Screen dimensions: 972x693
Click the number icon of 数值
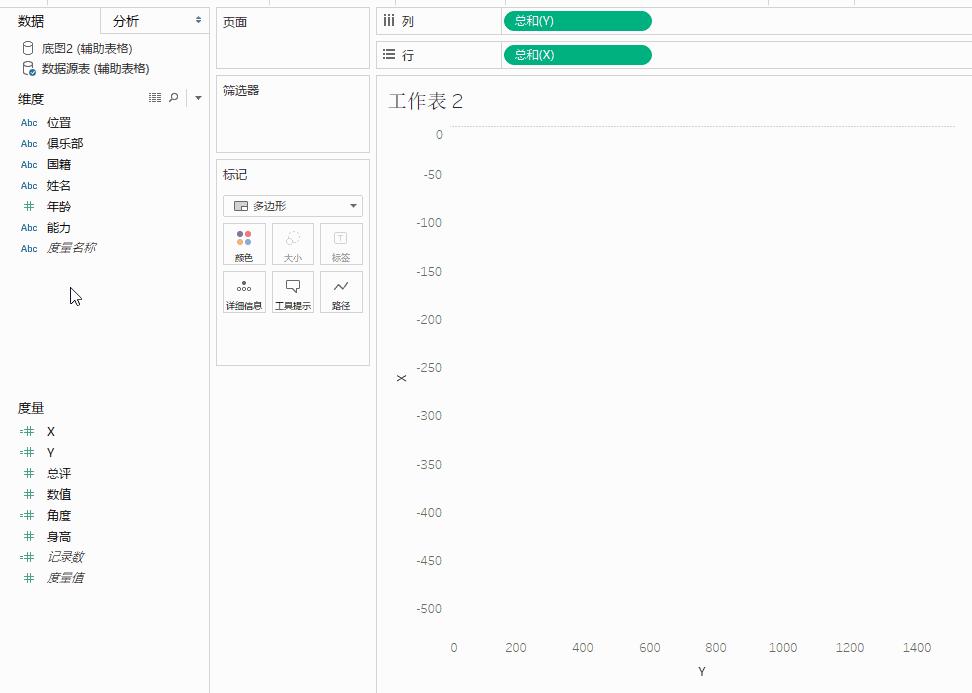point(29,495)
